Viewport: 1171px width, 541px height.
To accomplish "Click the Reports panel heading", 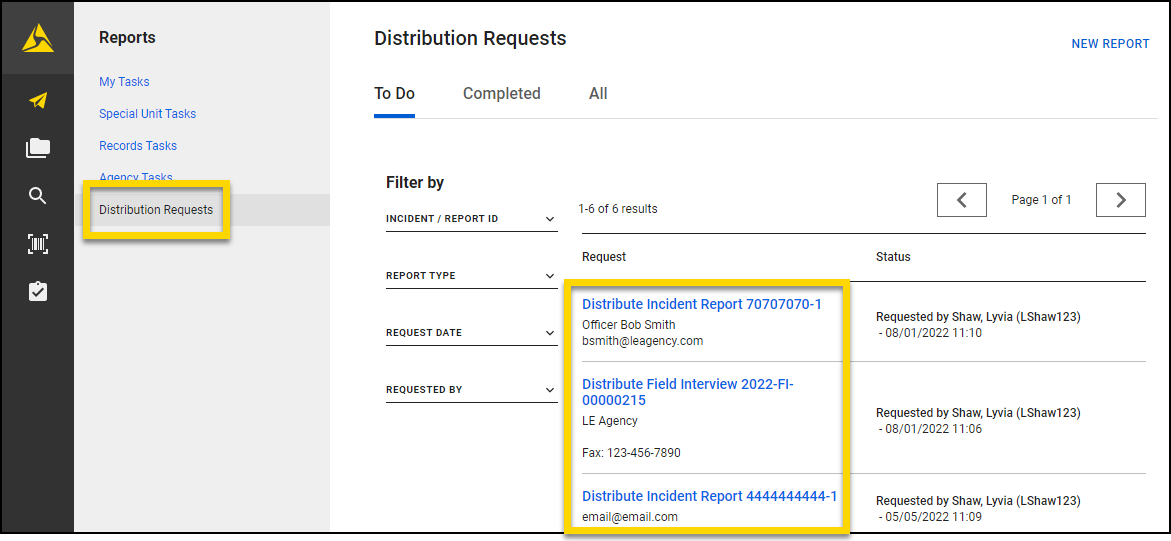I will coord(127,37).
